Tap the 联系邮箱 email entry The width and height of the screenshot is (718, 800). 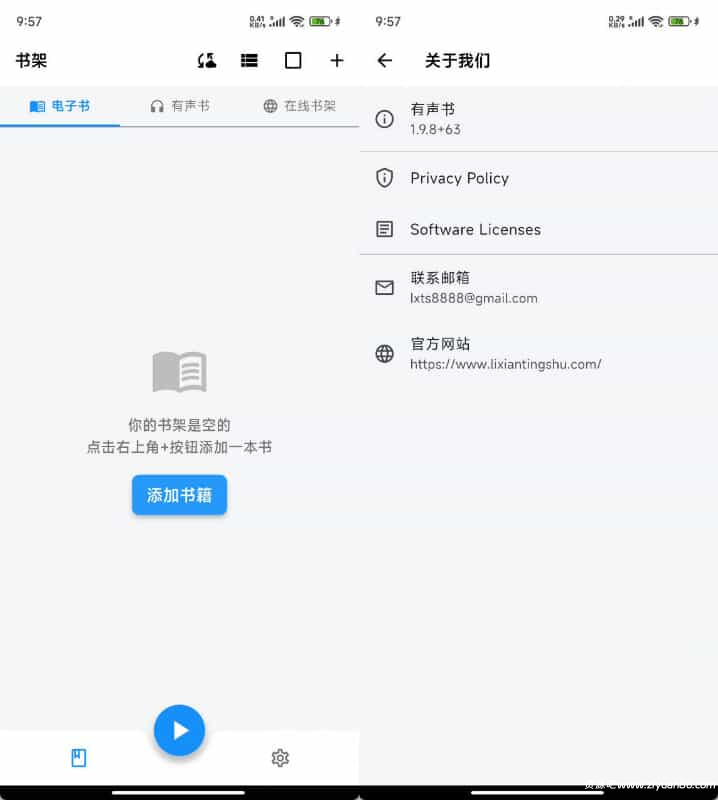[473, 287]
